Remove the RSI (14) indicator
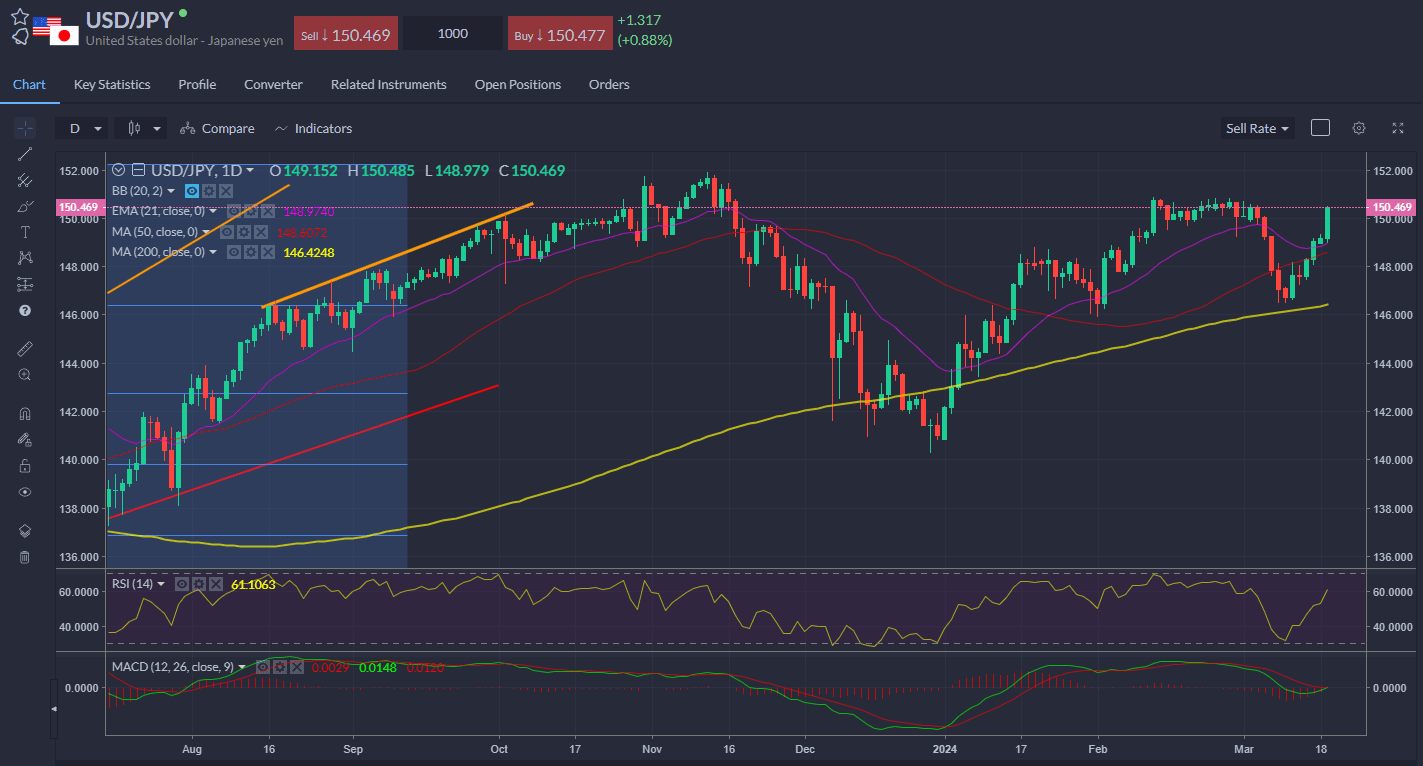1423x766 pixels. [x=216, y=584]
